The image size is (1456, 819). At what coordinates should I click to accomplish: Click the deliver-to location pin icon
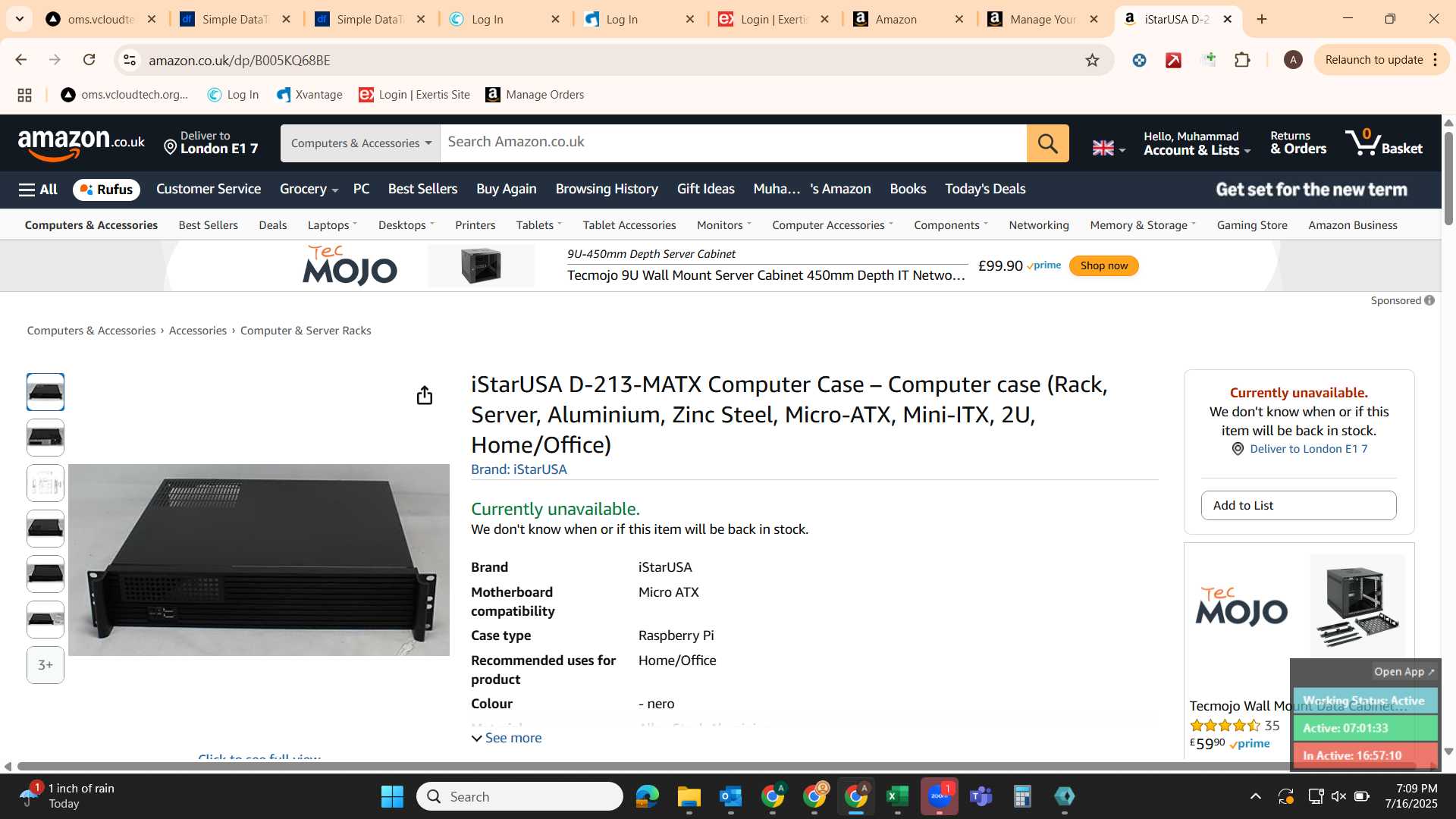coord(170,147)
